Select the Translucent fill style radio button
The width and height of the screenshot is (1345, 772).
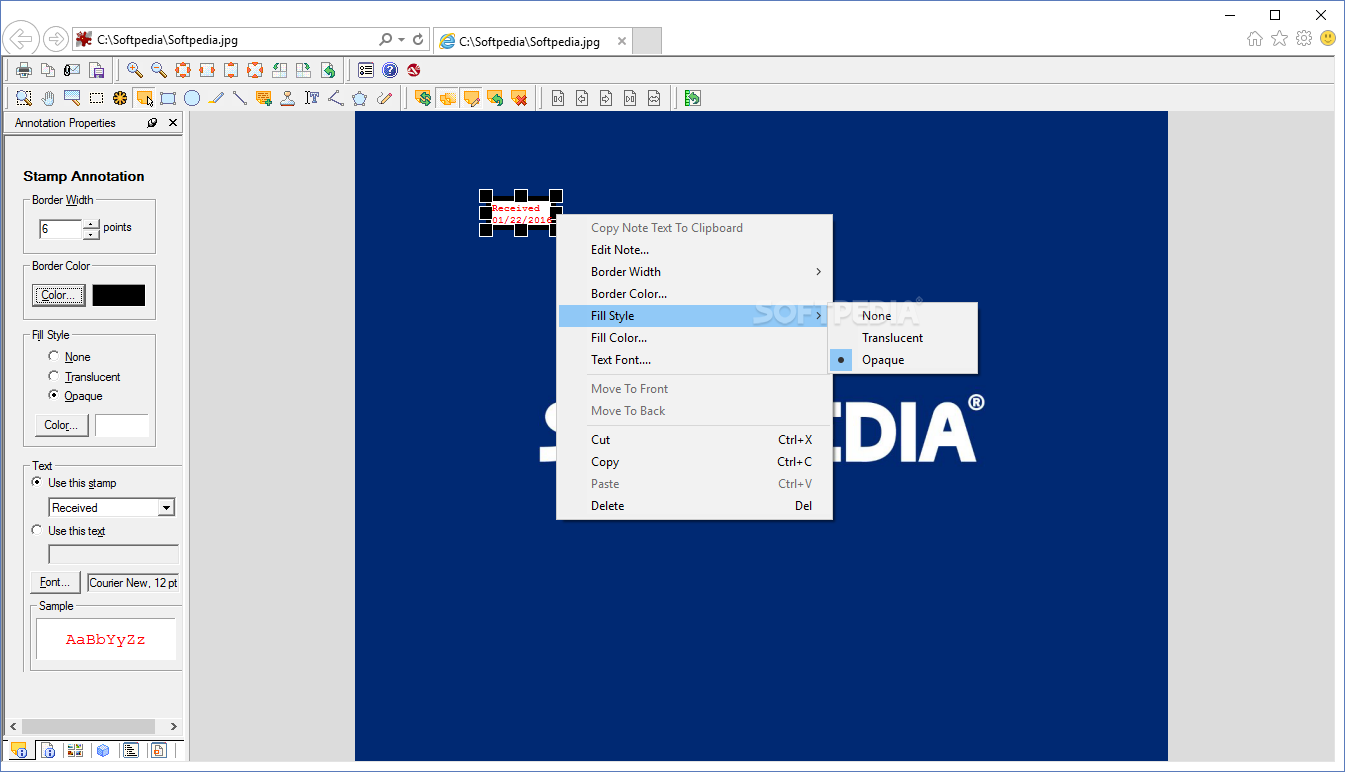click(54, 376)
